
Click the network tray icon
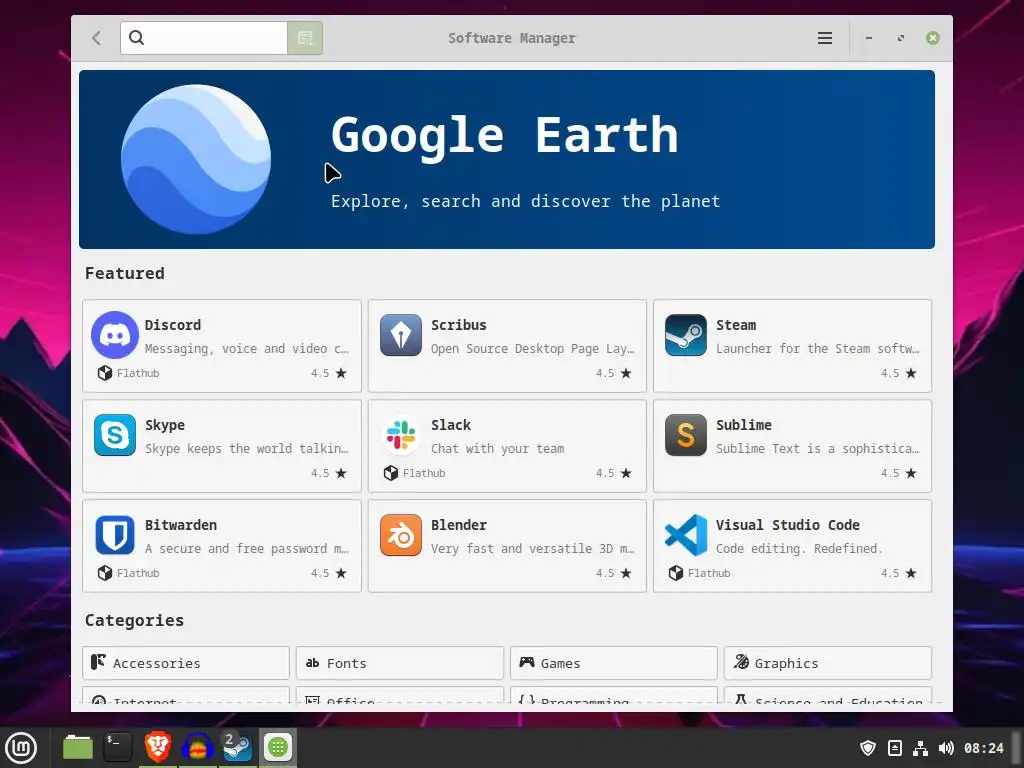(x=920, y=748)
